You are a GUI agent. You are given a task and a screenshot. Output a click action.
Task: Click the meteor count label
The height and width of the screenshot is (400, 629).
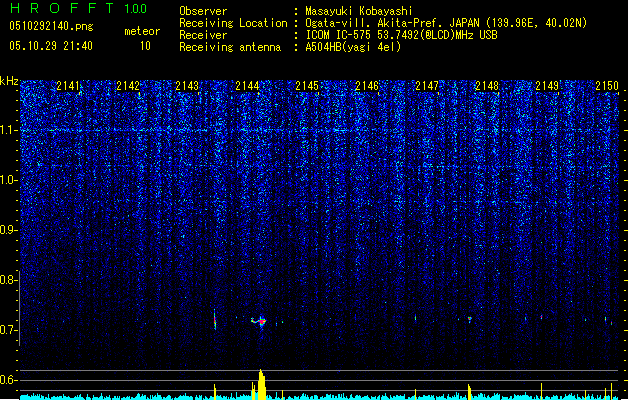coord(142,31)
